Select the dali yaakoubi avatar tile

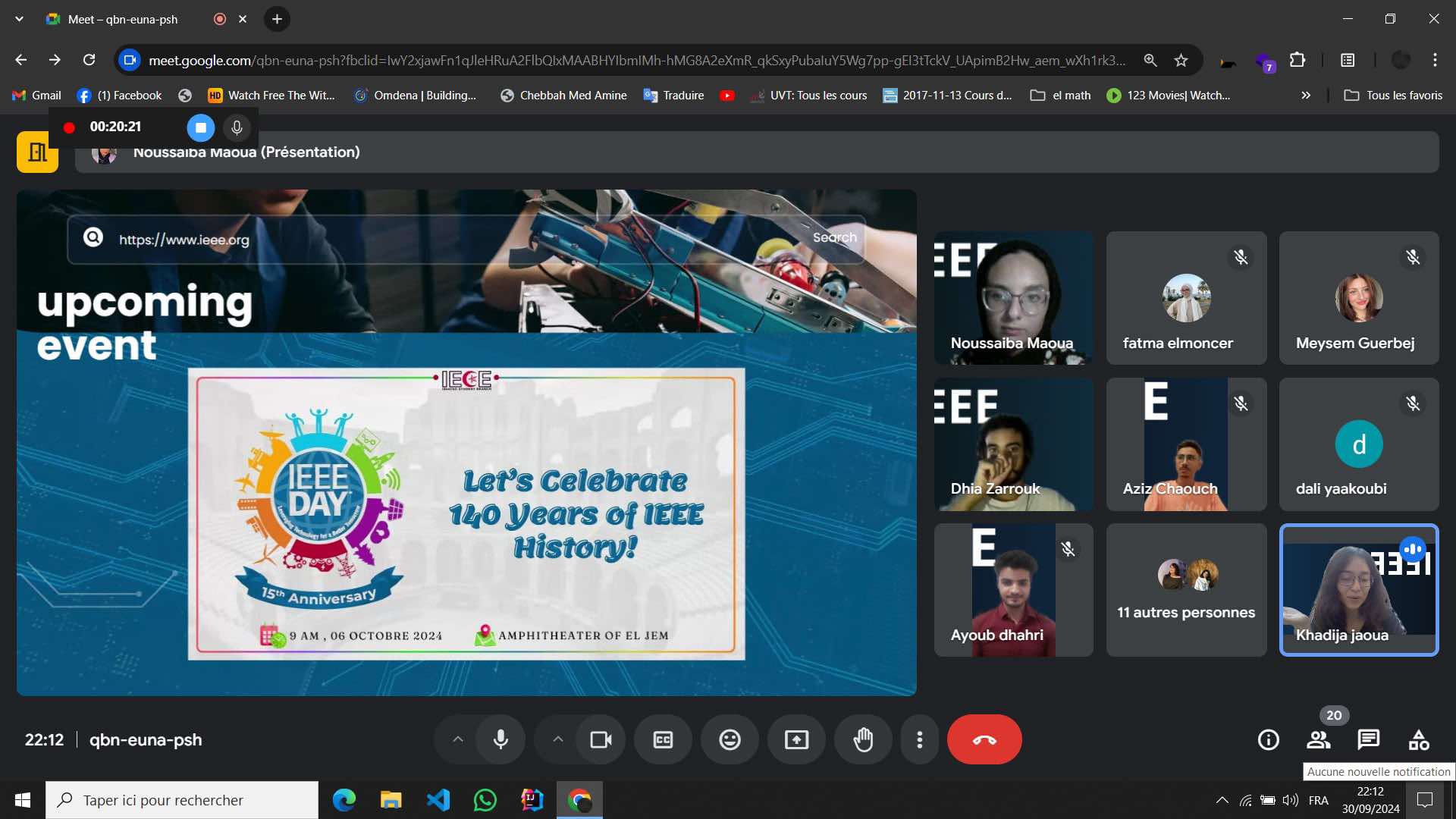(x=1359, y=444)
